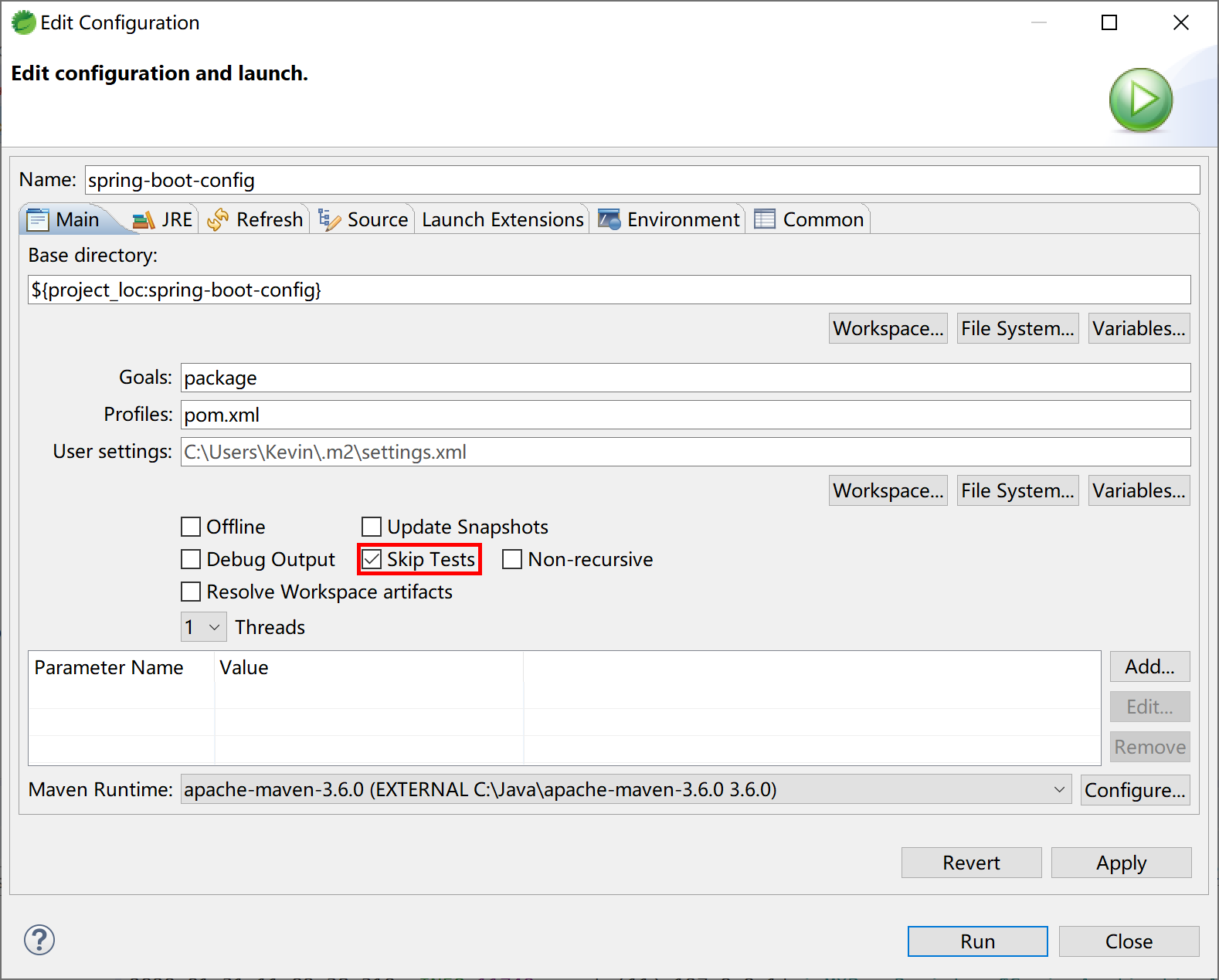
Task: Maximize the Edit Configuration window
Action: click(1109, 23)
